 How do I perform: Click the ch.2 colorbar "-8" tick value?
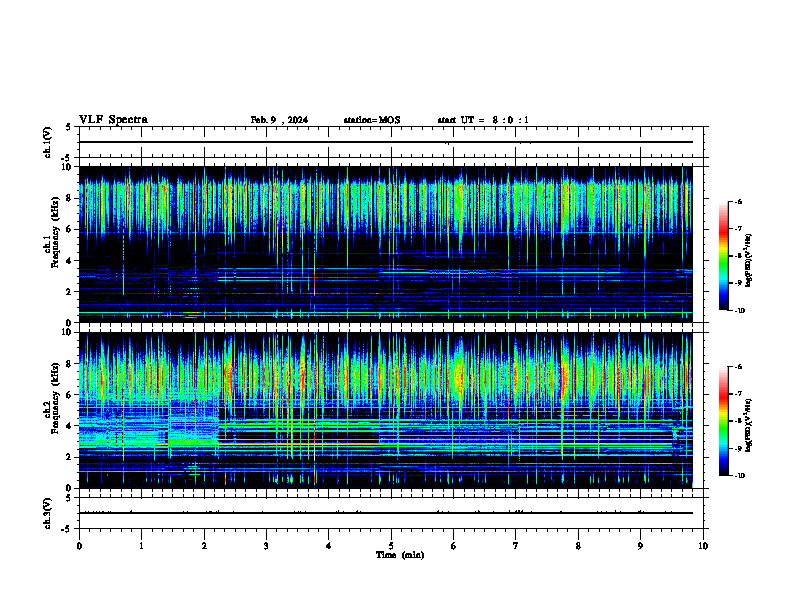point(738,422)
